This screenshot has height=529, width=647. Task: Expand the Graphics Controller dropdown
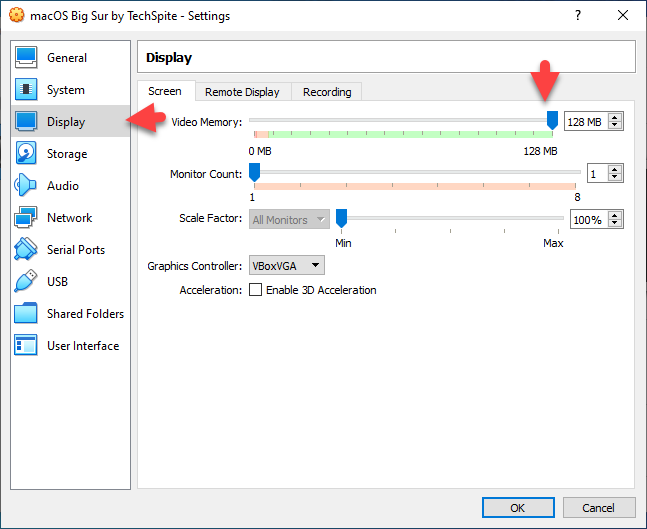pos(286,266)
